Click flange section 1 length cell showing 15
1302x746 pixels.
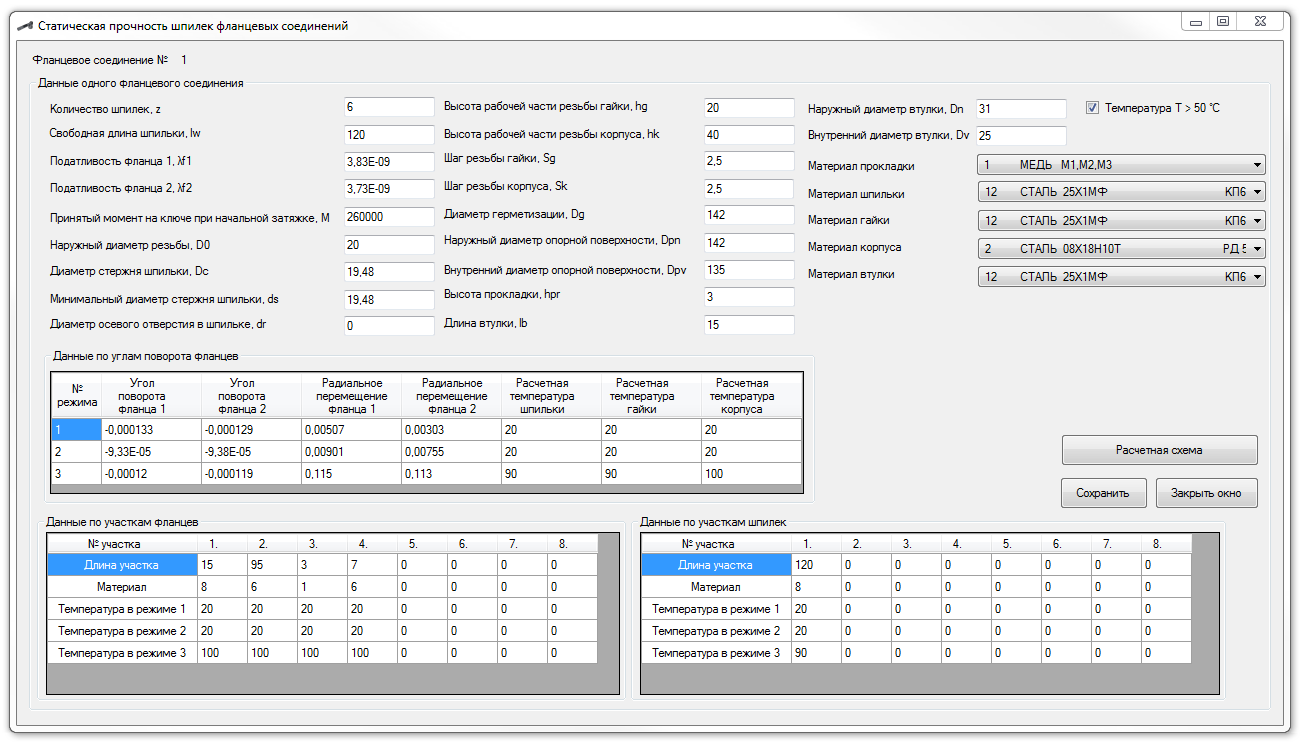[222, 565]
